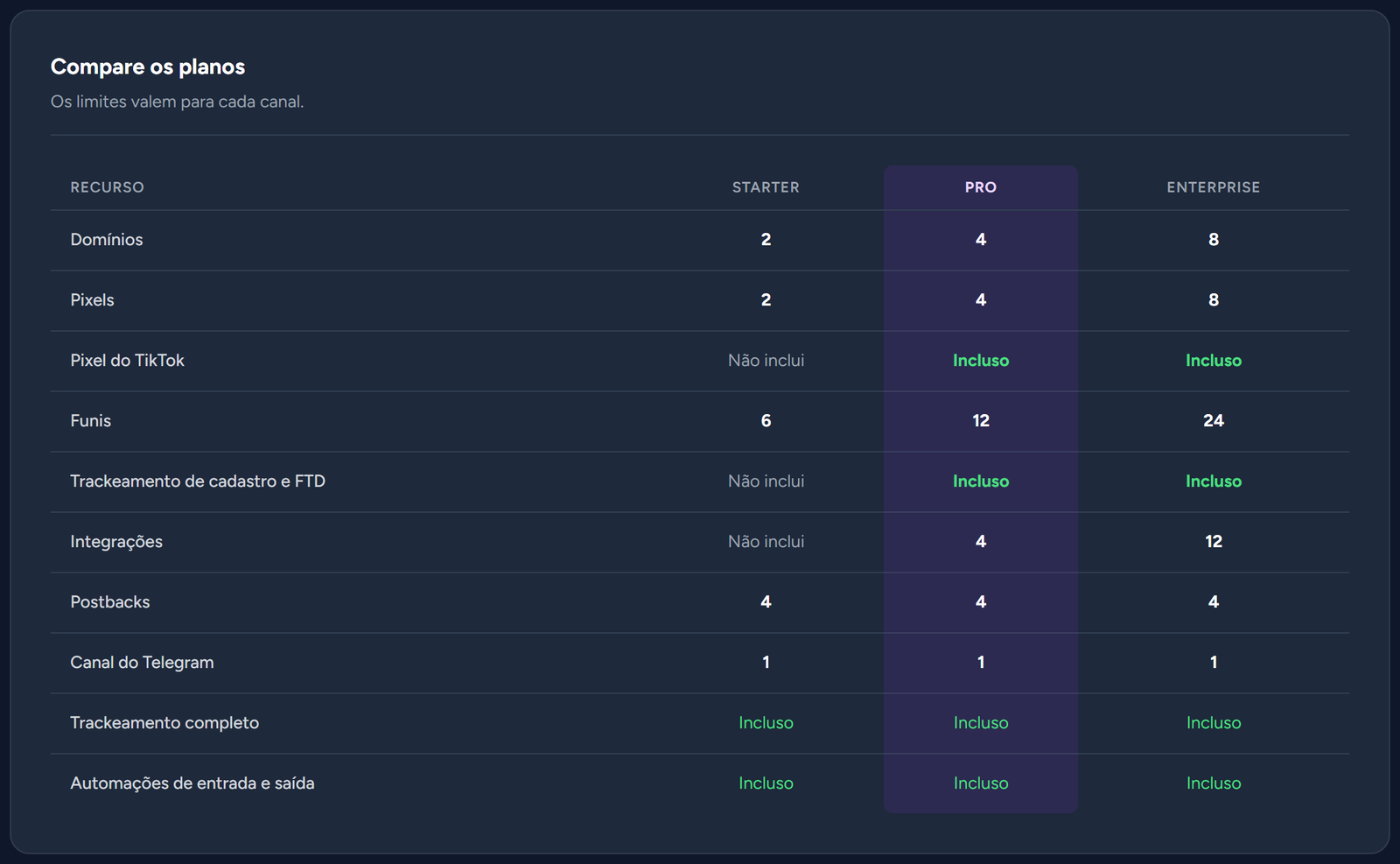Click the 'Pixel do TikTok' row label
The width and height of the screenshot is (1400, 864).
pyautogui.click(x=128, y=360)
